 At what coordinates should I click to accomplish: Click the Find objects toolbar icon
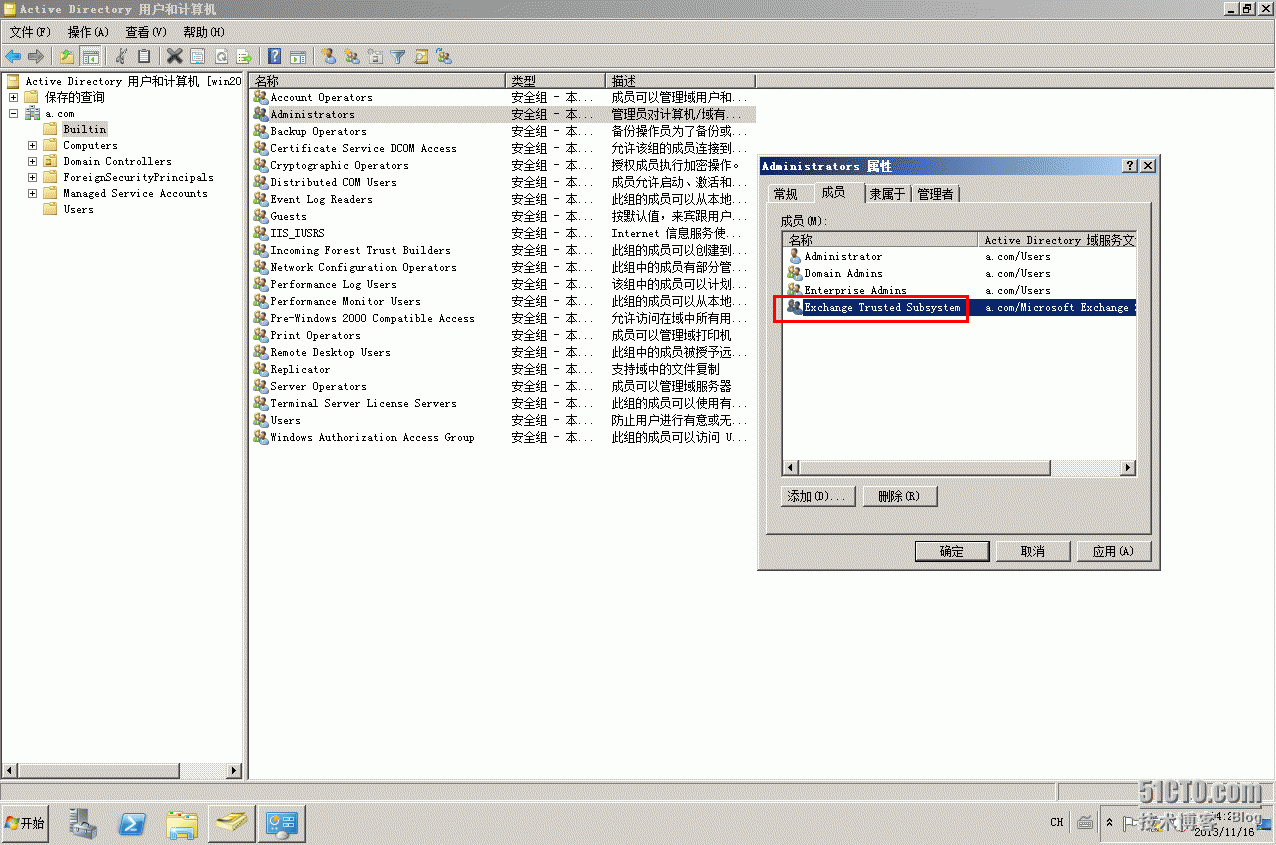(421, 57)
